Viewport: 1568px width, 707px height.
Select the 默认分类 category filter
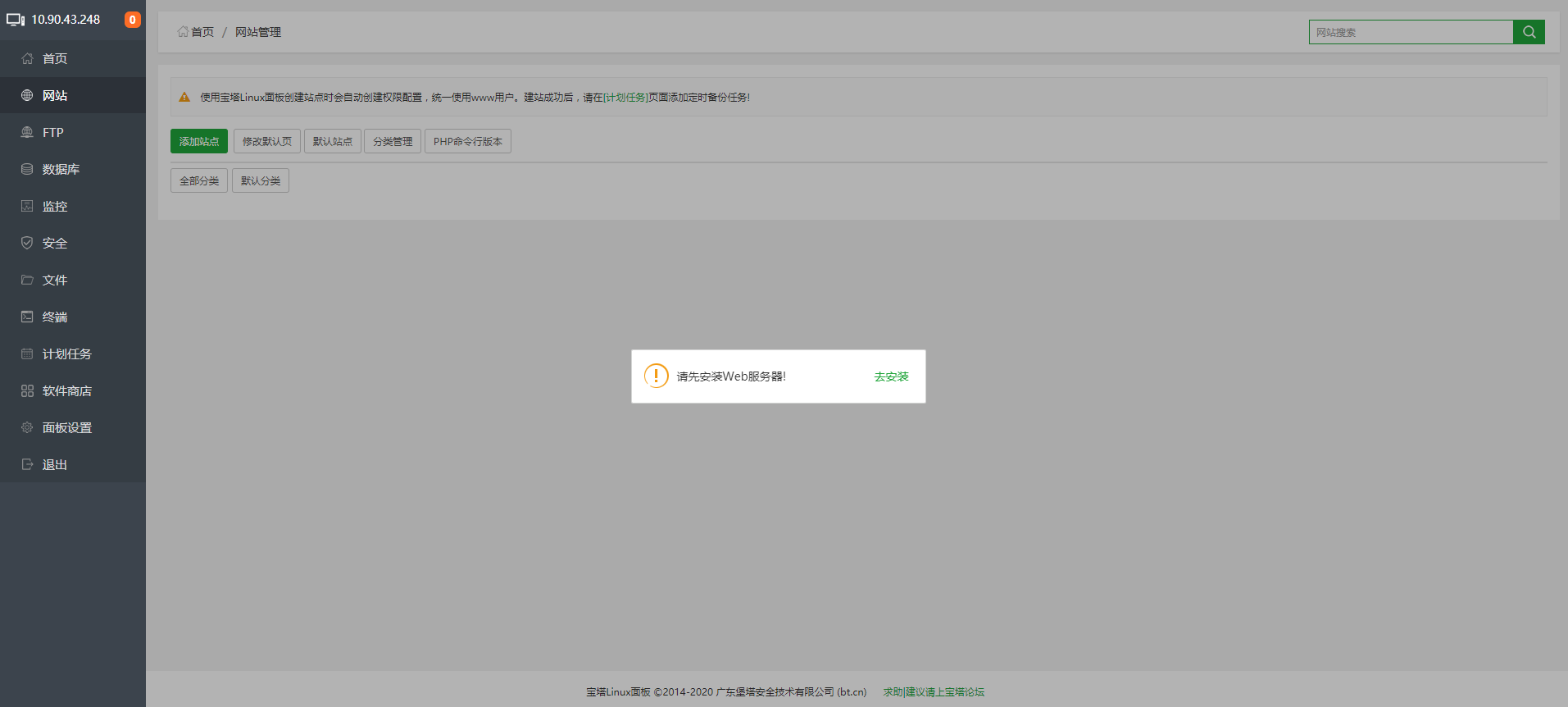261,180
